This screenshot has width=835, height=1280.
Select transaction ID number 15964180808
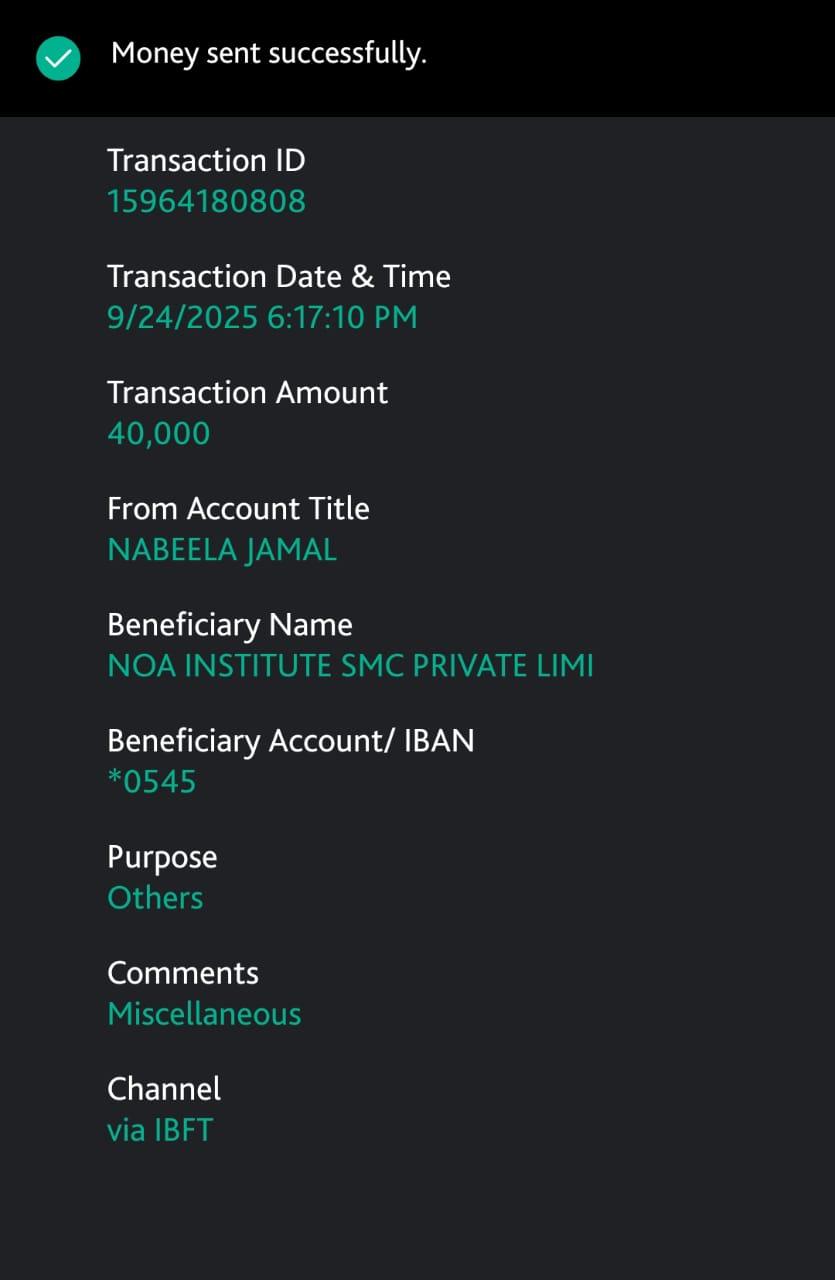206,202
